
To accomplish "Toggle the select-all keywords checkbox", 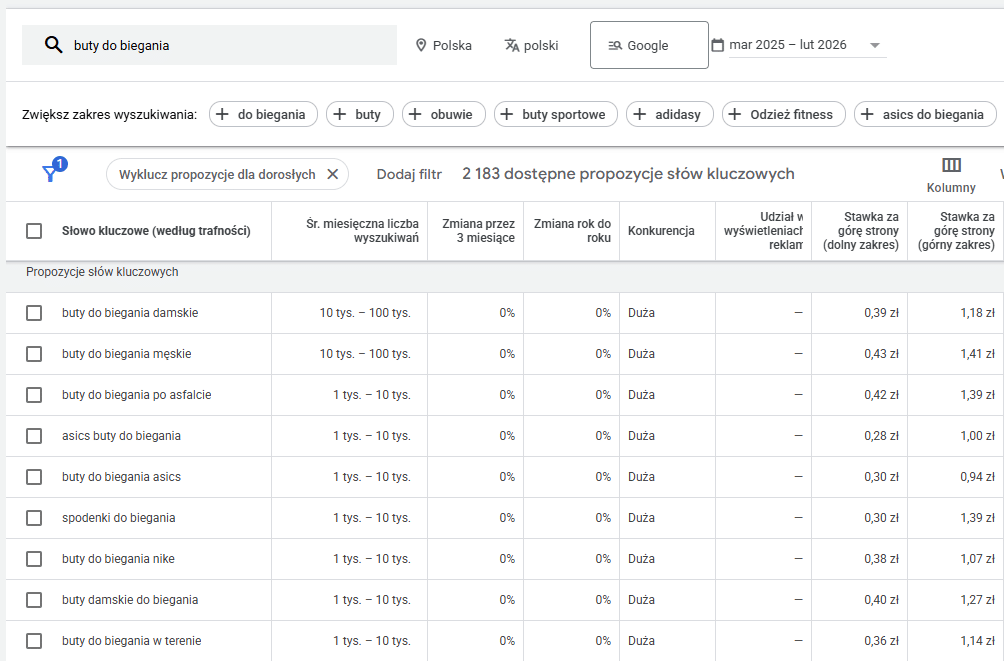I will (34, 231).
